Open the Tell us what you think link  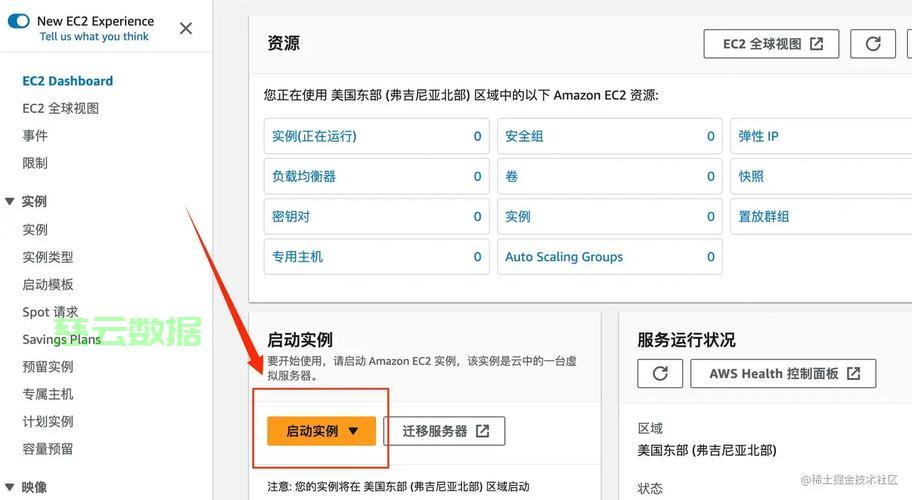pos(94,36)
